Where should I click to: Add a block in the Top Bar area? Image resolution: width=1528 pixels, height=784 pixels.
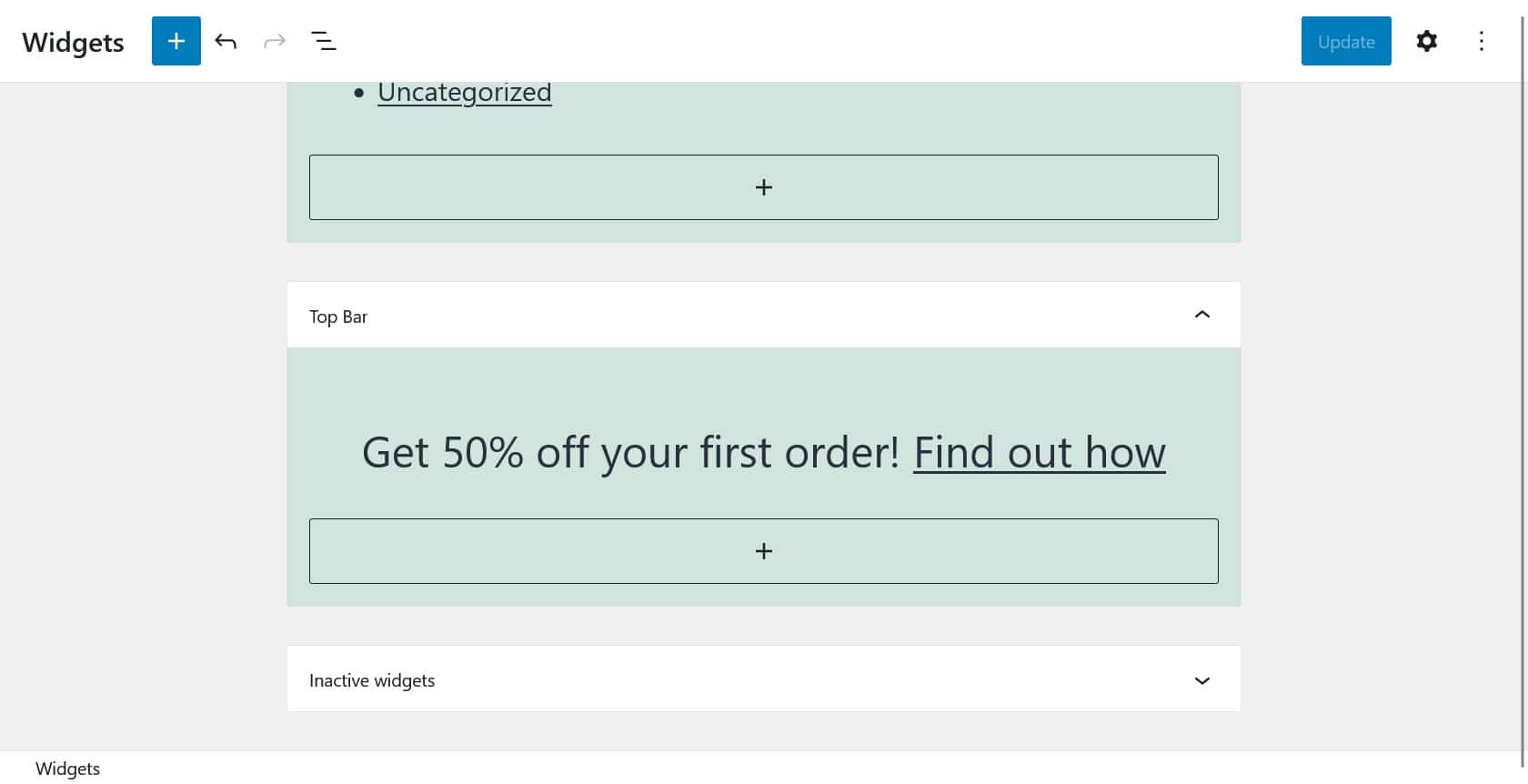point(763,551)
